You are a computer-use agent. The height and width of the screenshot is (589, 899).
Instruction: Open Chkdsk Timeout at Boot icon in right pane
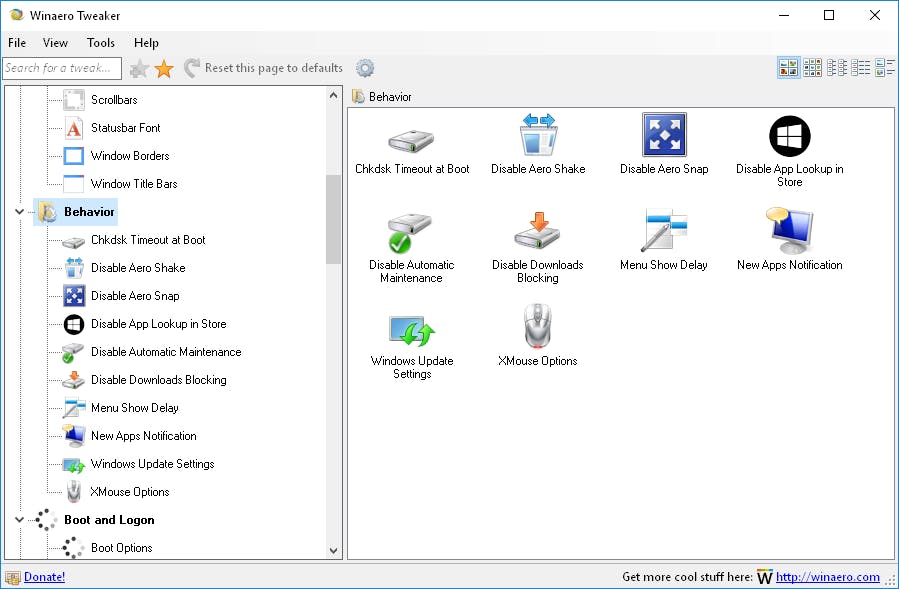412,141
